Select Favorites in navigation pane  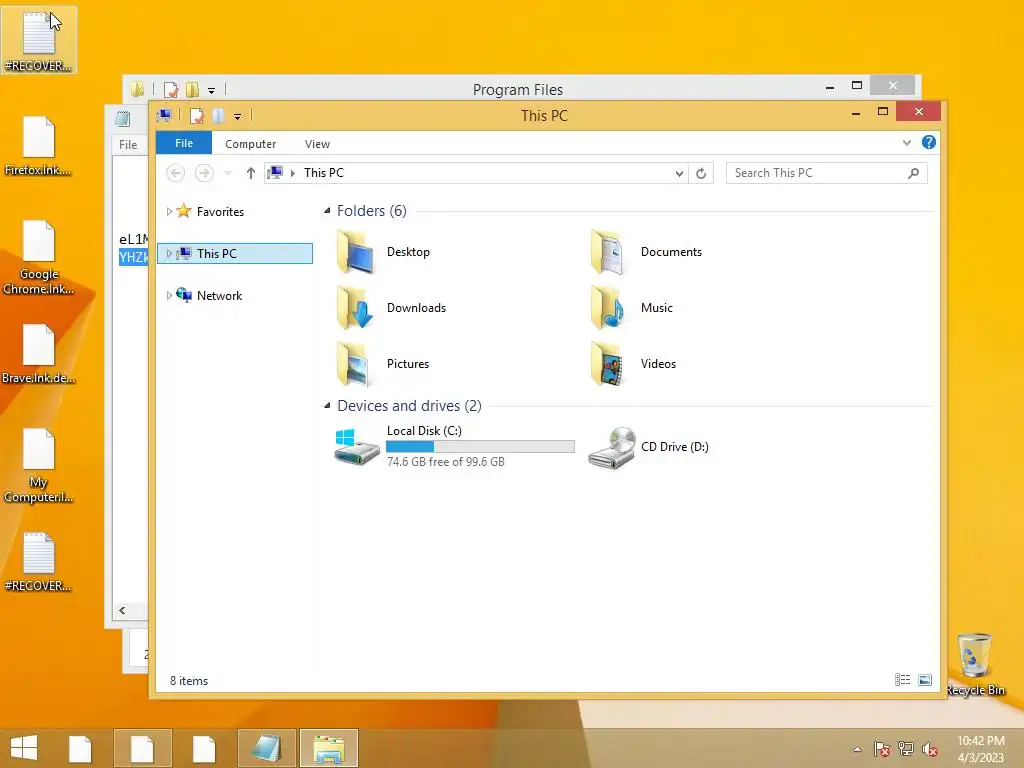(x=220, y=212)
